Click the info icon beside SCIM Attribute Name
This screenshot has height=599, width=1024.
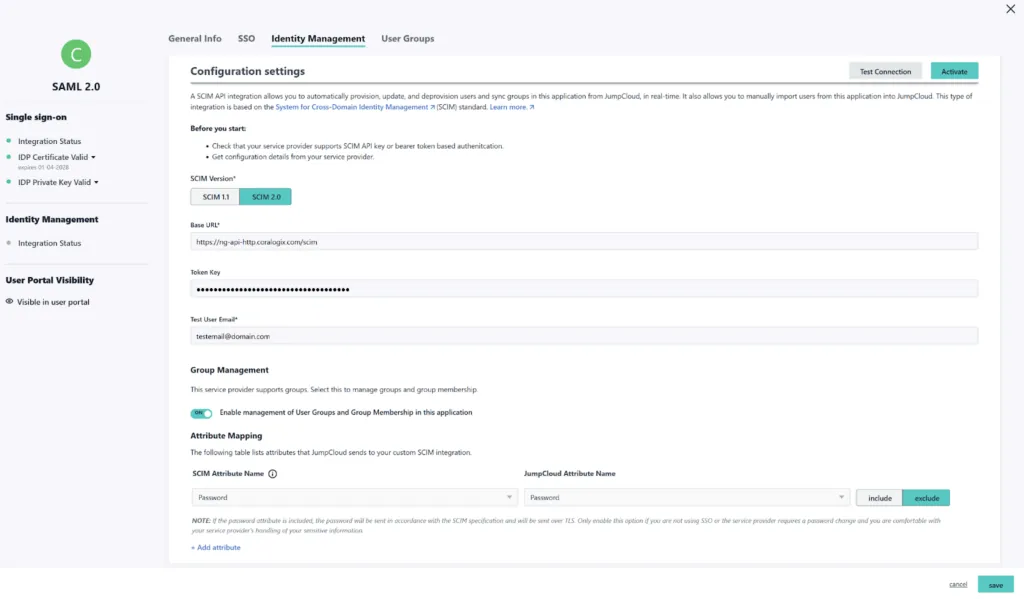[x=272, y=474]
